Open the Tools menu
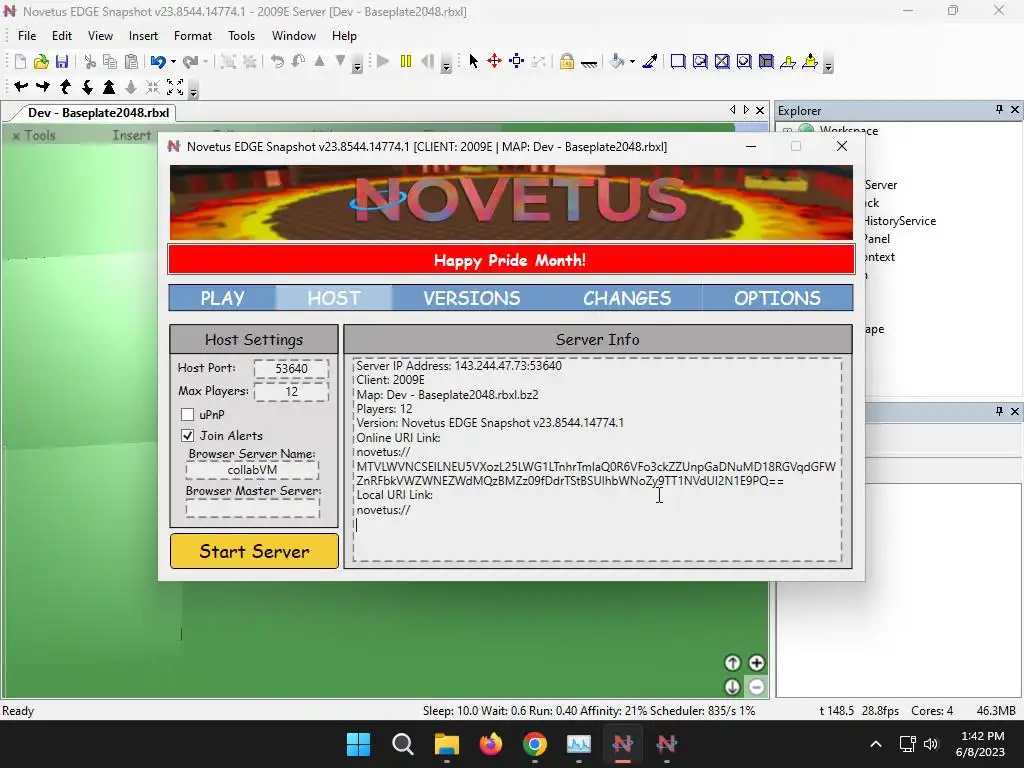Viewport: 1024px width, 768px height. coord(241,36)
